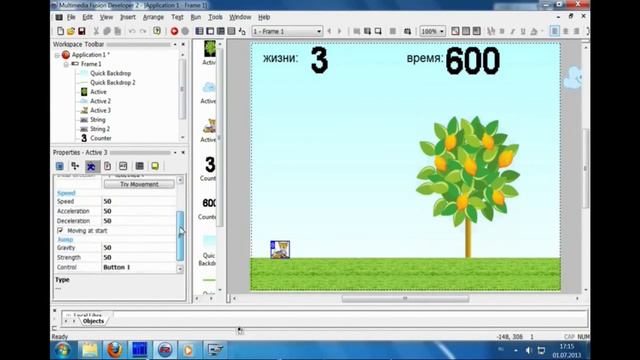640x360 pixels.
Task: Click the Undo arrow icon
Action: tap(132, 31)
